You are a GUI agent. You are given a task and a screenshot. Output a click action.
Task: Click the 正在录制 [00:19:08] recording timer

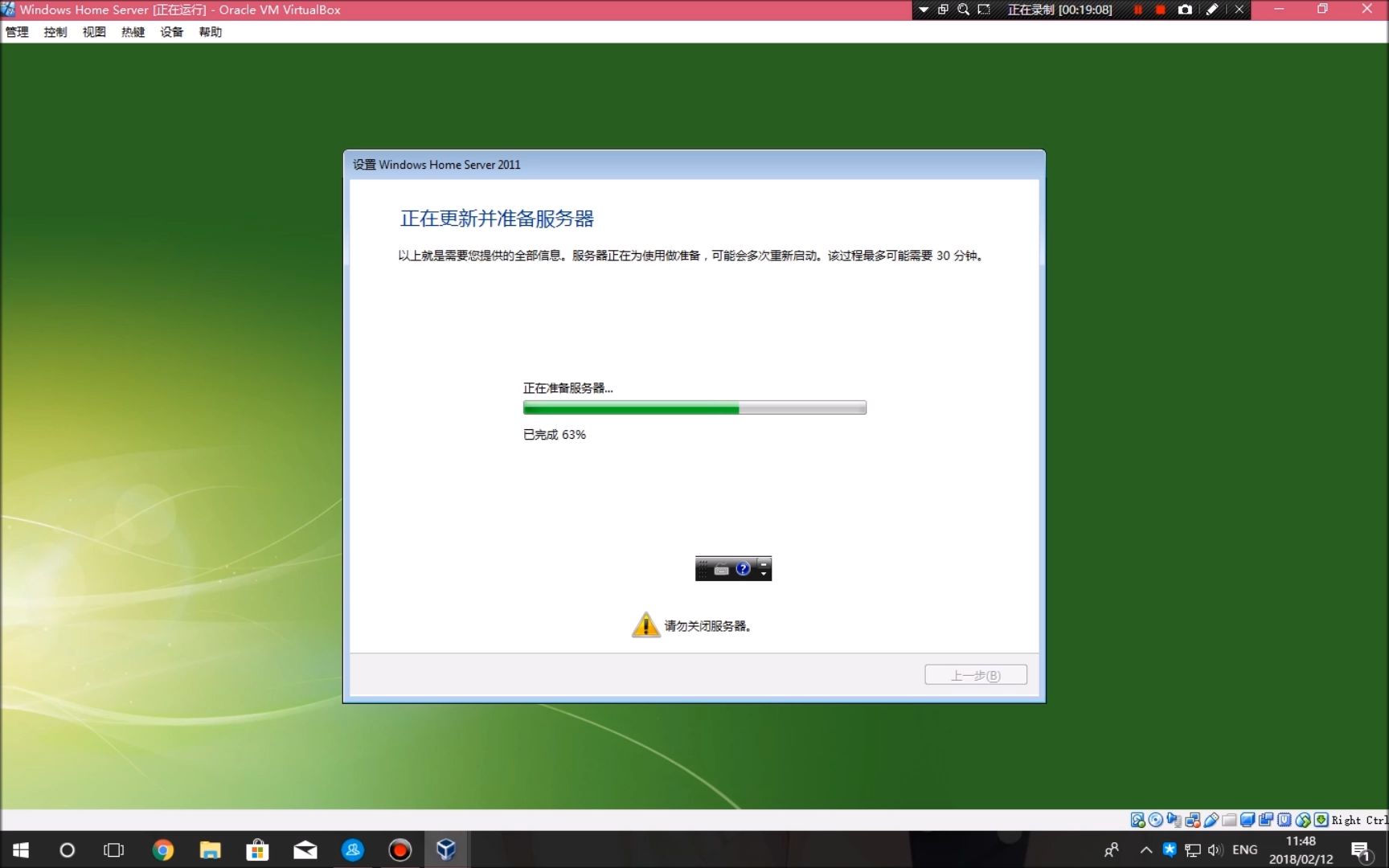[1059, 10]
